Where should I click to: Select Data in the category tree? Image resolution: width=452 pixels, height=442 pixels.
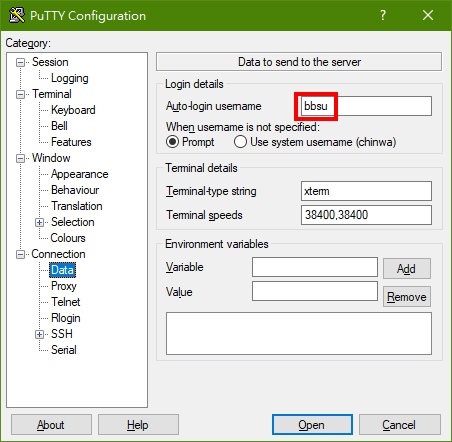[62, 270]
